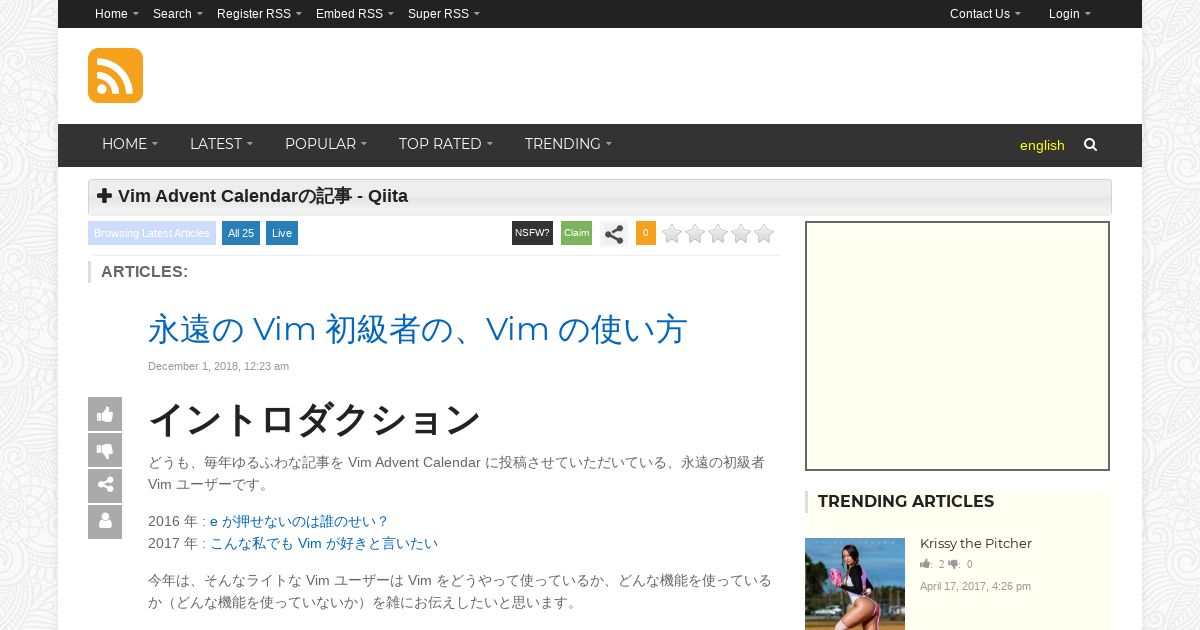The height and width of the screenshot is (630, 1200).
Task: Click the Browsing Latest Articles button
Action: coord(152,233)
